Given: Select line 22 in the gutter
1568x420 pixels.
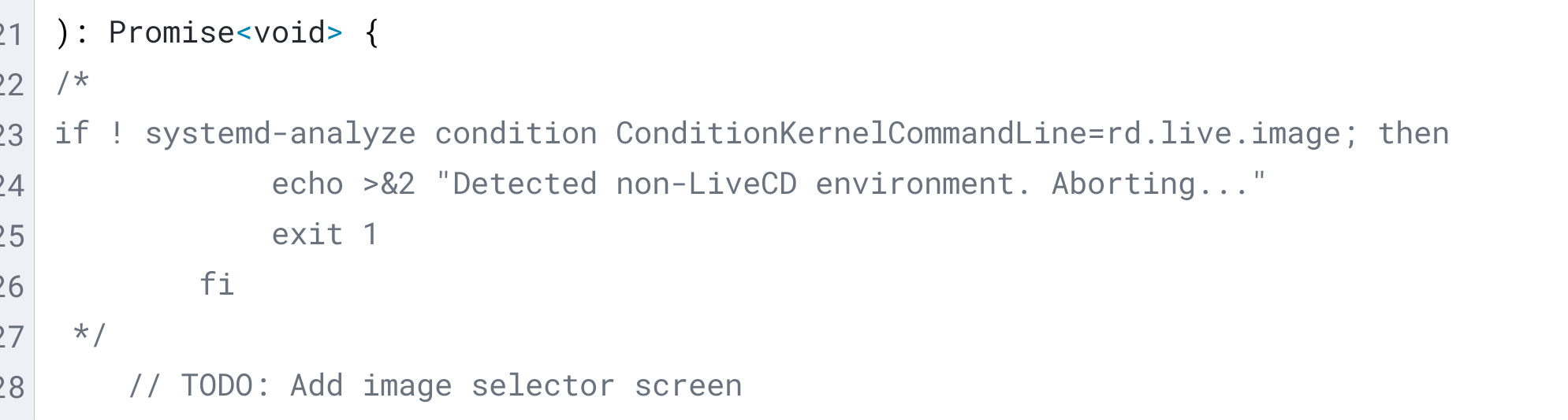Looking at the screenshot, I should (12, 84).
